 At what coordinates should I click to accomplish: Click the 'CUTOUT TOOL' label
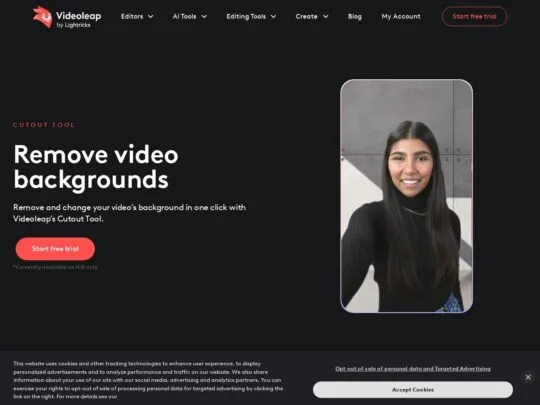44,125
